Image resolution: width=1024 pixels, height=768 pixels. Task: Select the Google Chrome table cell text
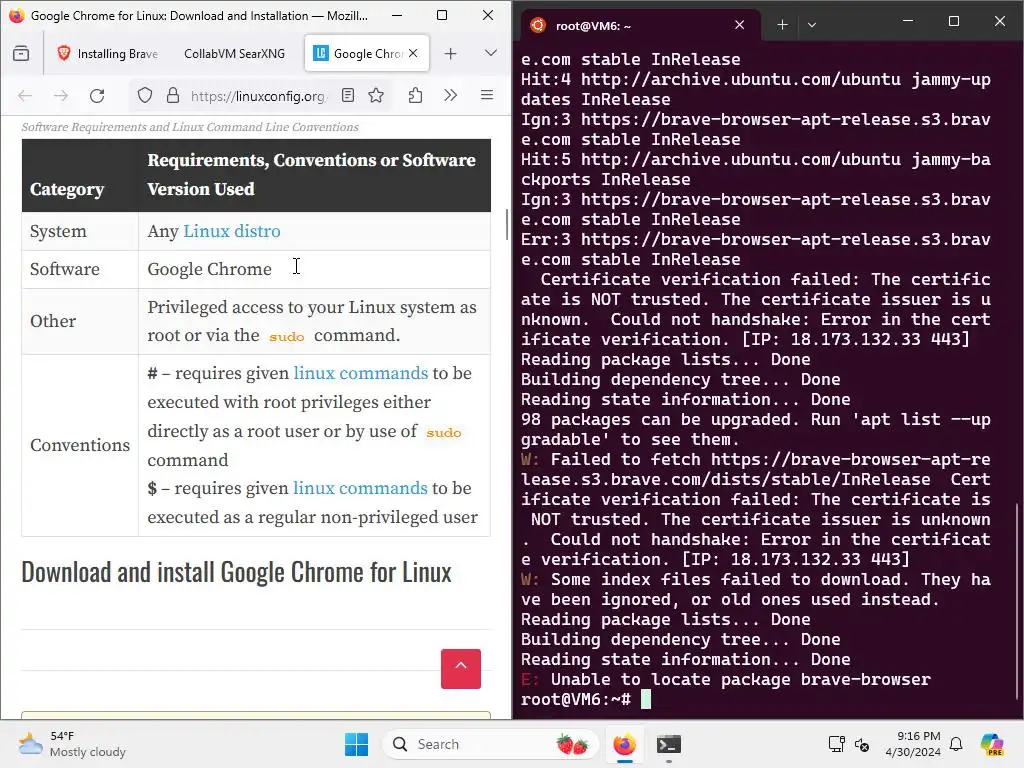tap(210, 269)
